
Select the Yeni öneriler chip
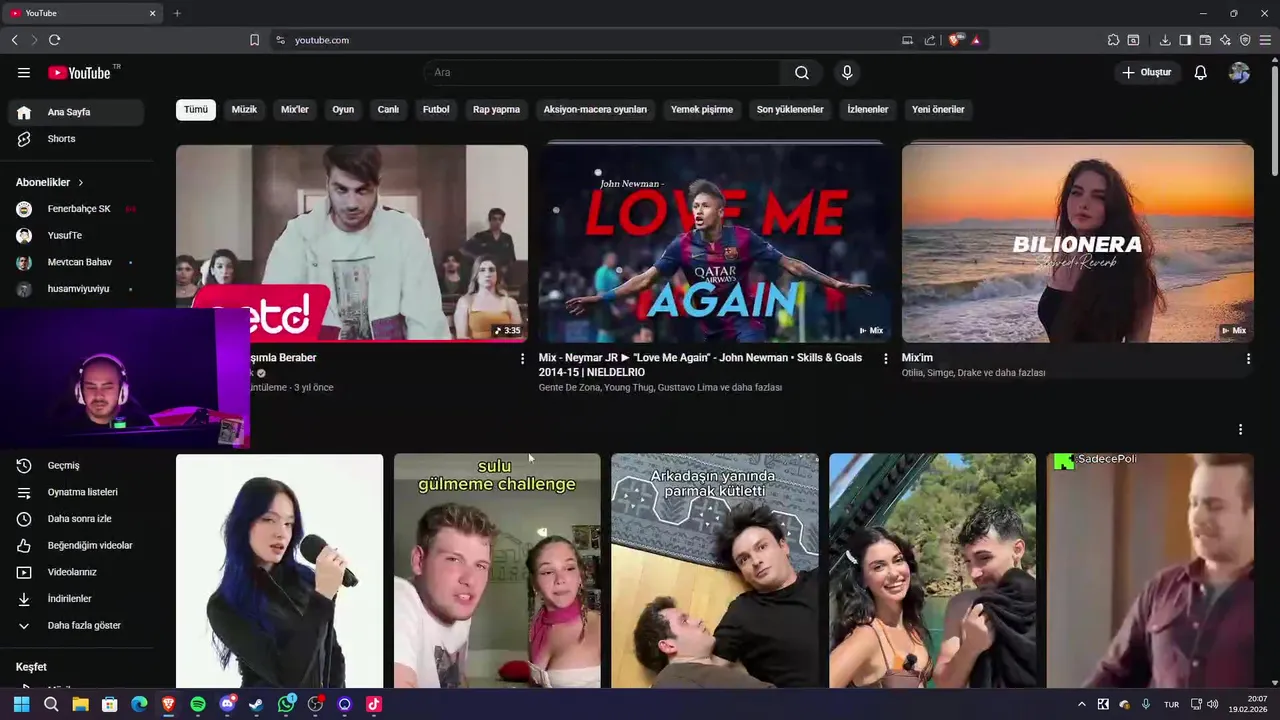[x=938, y=109]
